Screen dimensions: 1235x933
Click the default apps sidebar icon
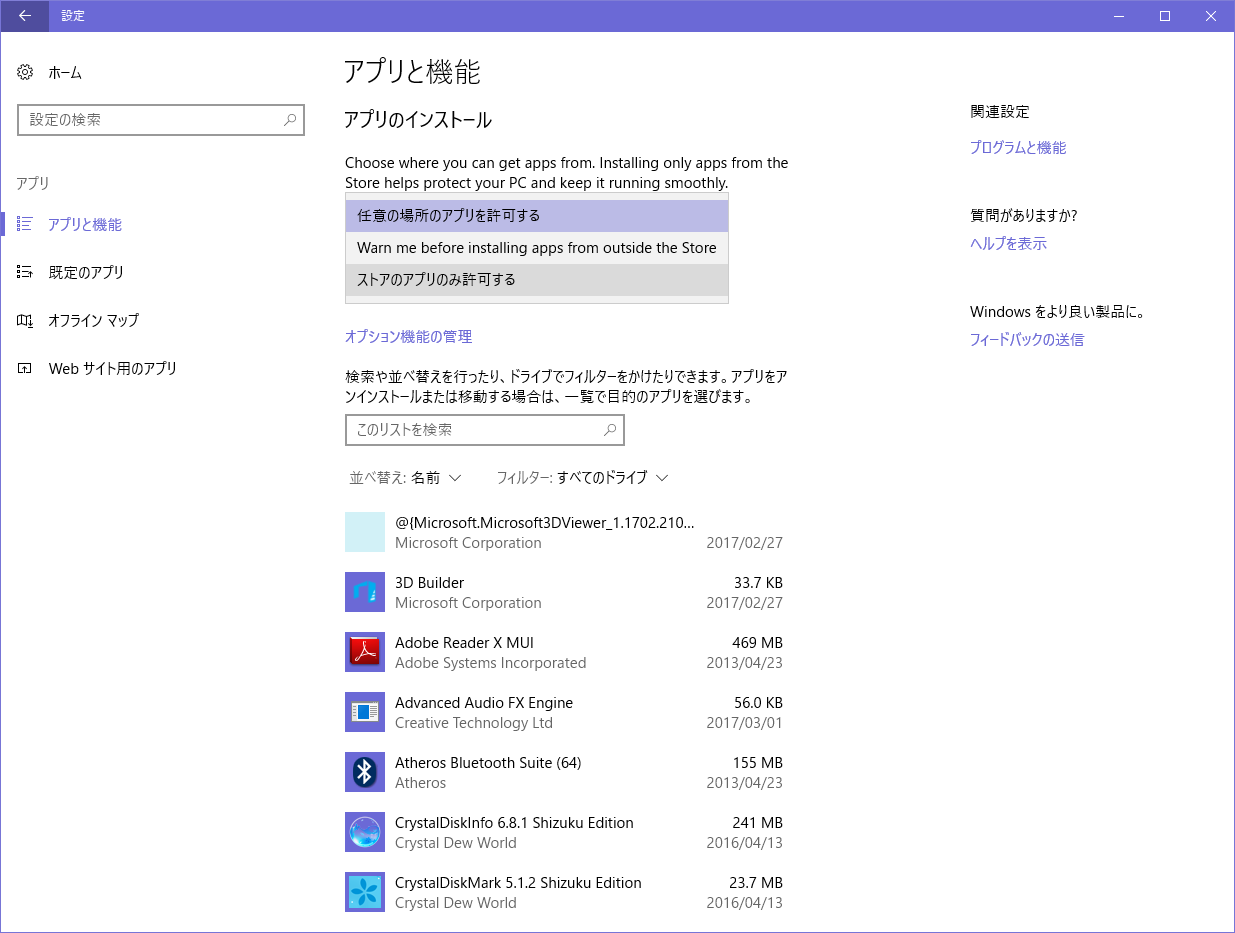coord(25,272)
